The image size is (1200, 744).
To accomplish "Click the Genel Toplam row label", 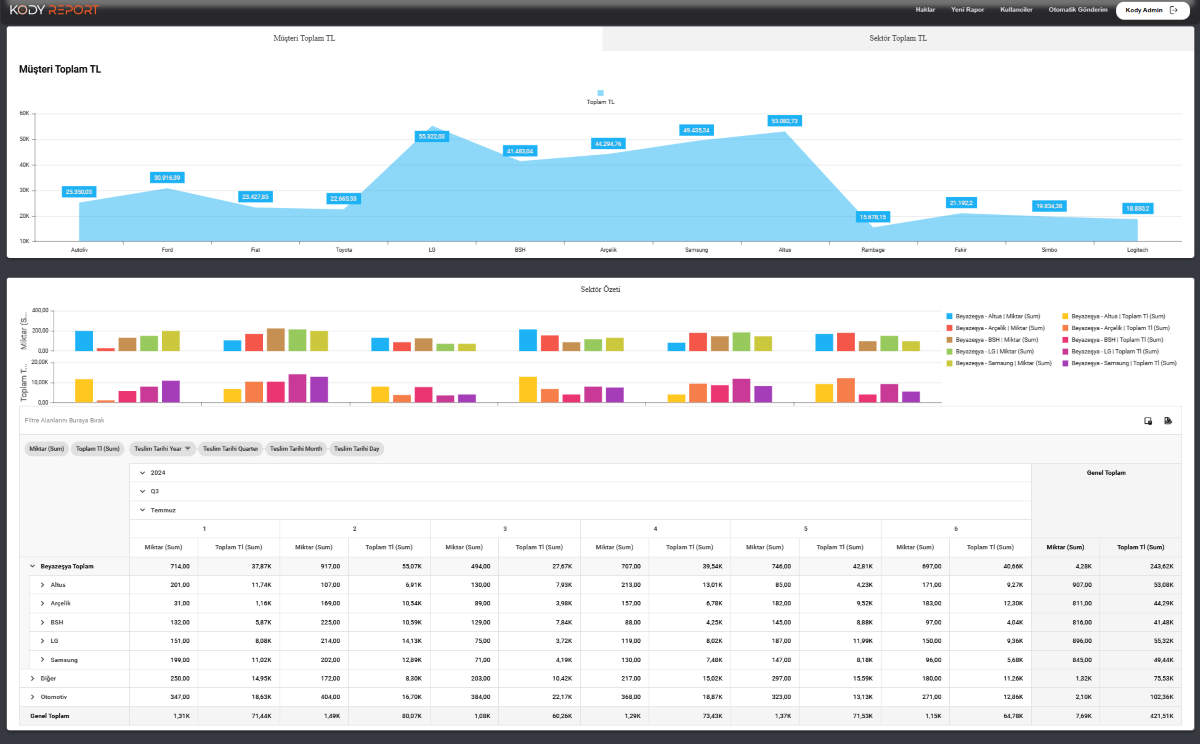I will click(x=49, y=716).
